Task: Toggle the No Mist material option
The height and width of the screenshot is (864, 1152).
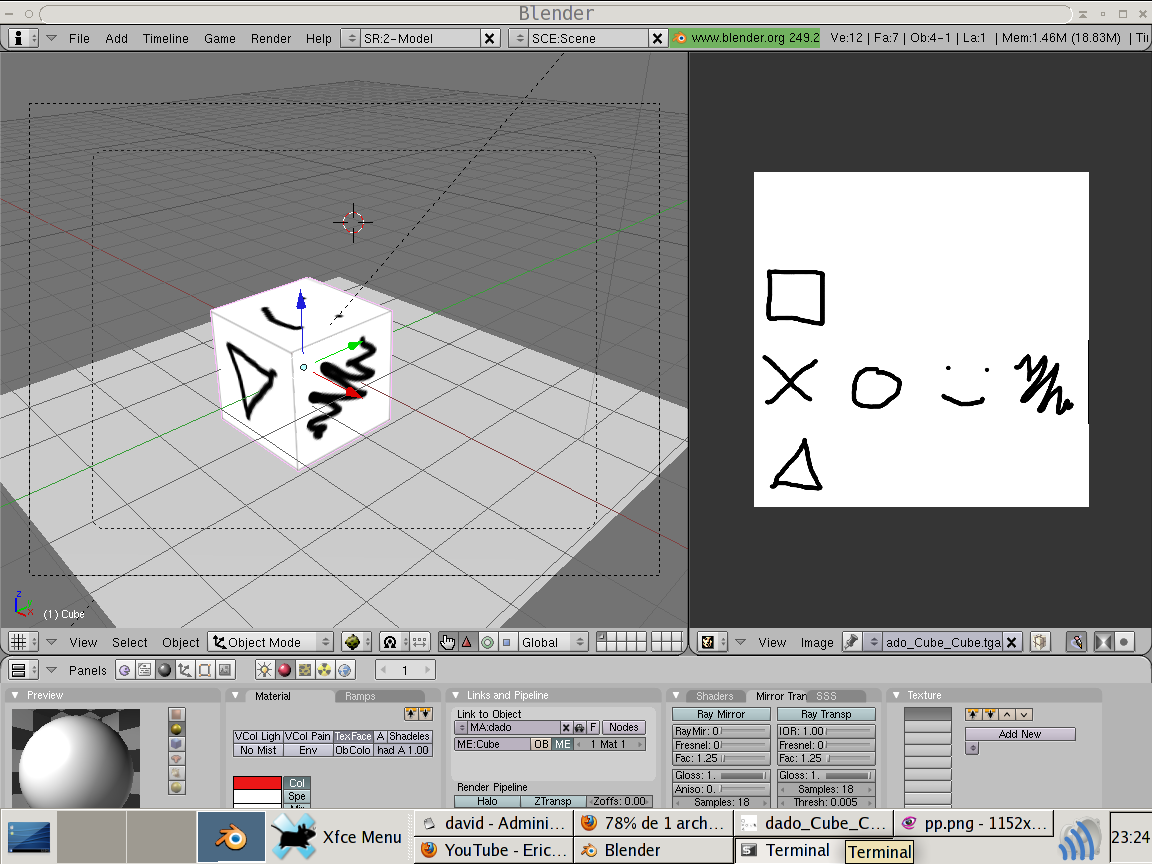Action: pos(258,750)
